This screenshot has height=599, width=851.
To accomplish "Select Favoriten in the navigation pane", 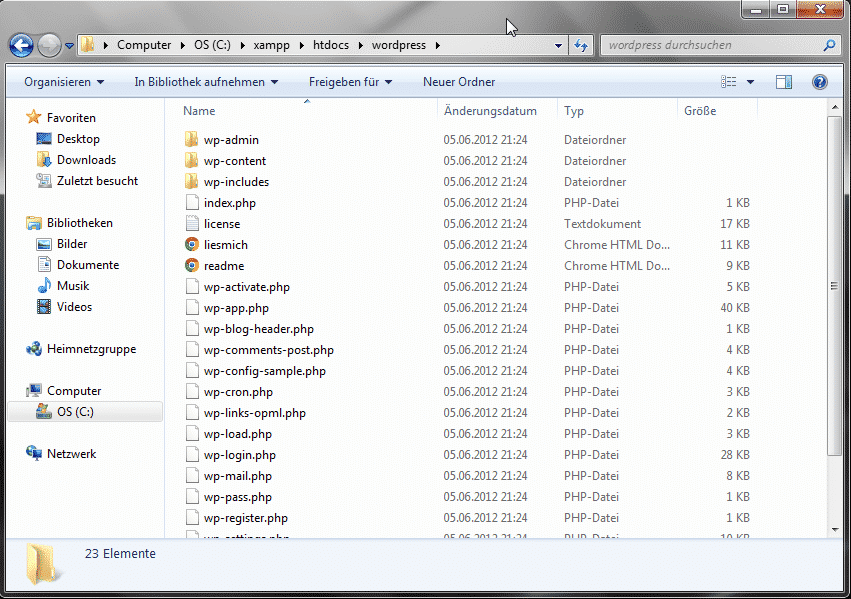I will click(71, 118).
